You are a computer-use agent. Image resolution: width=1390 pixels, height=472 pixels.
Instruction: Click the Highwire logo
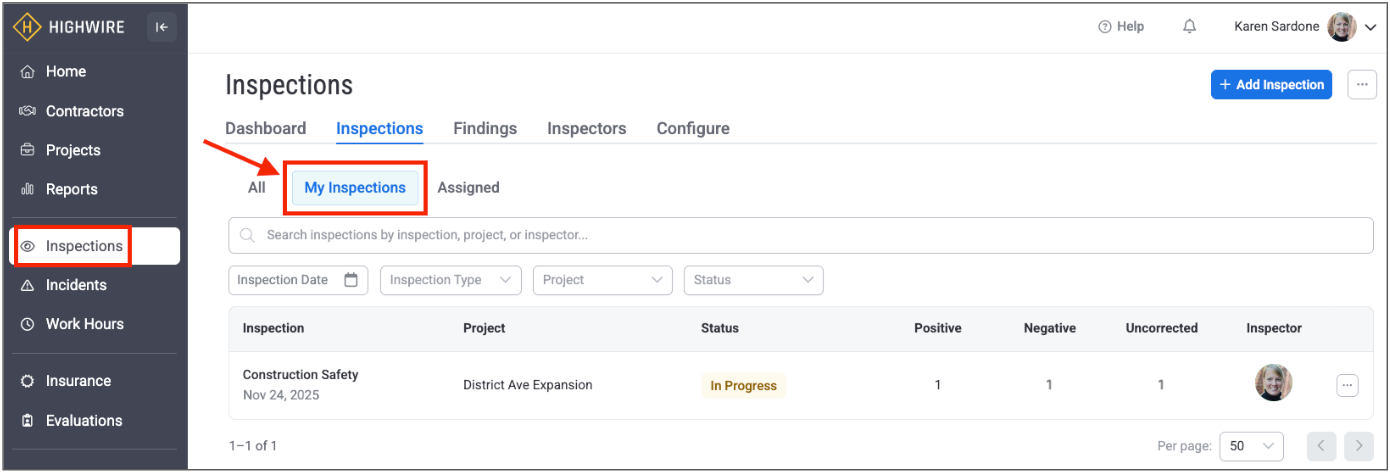pos(69,27)
